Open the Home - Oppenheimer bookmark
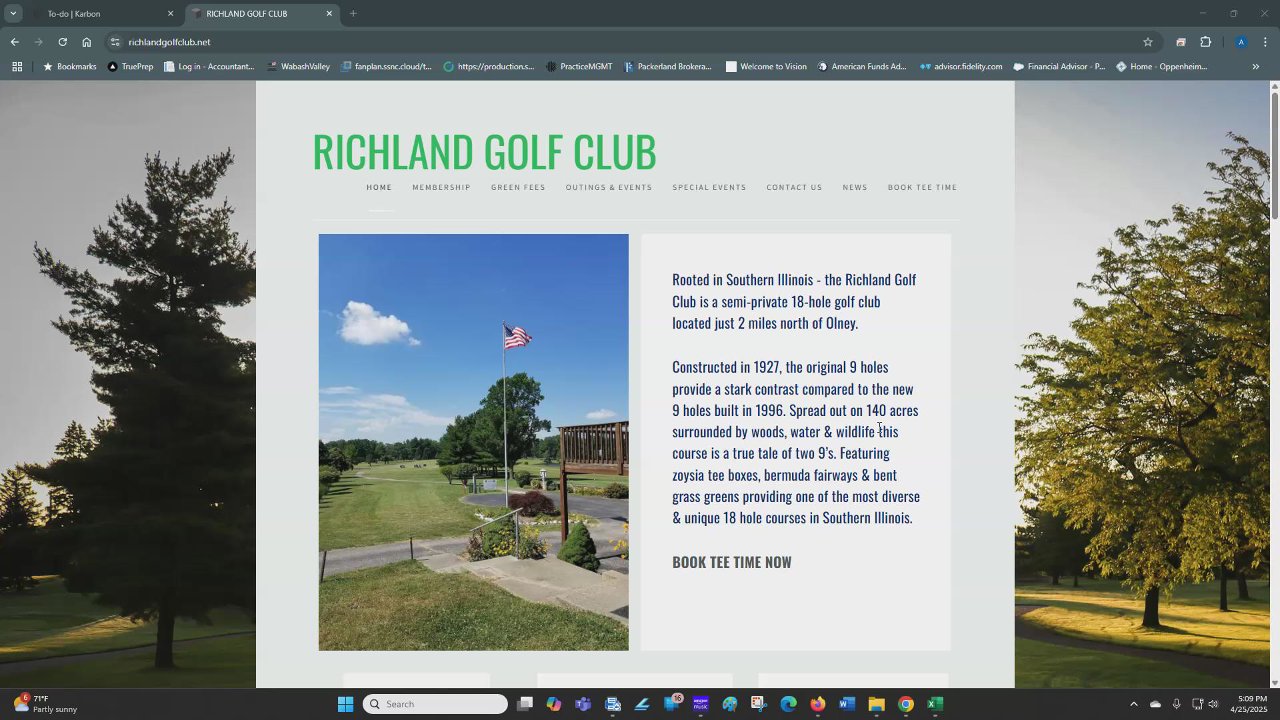Image resolution: width=1280 pixels, height=720 pixels. [1162, 67]
